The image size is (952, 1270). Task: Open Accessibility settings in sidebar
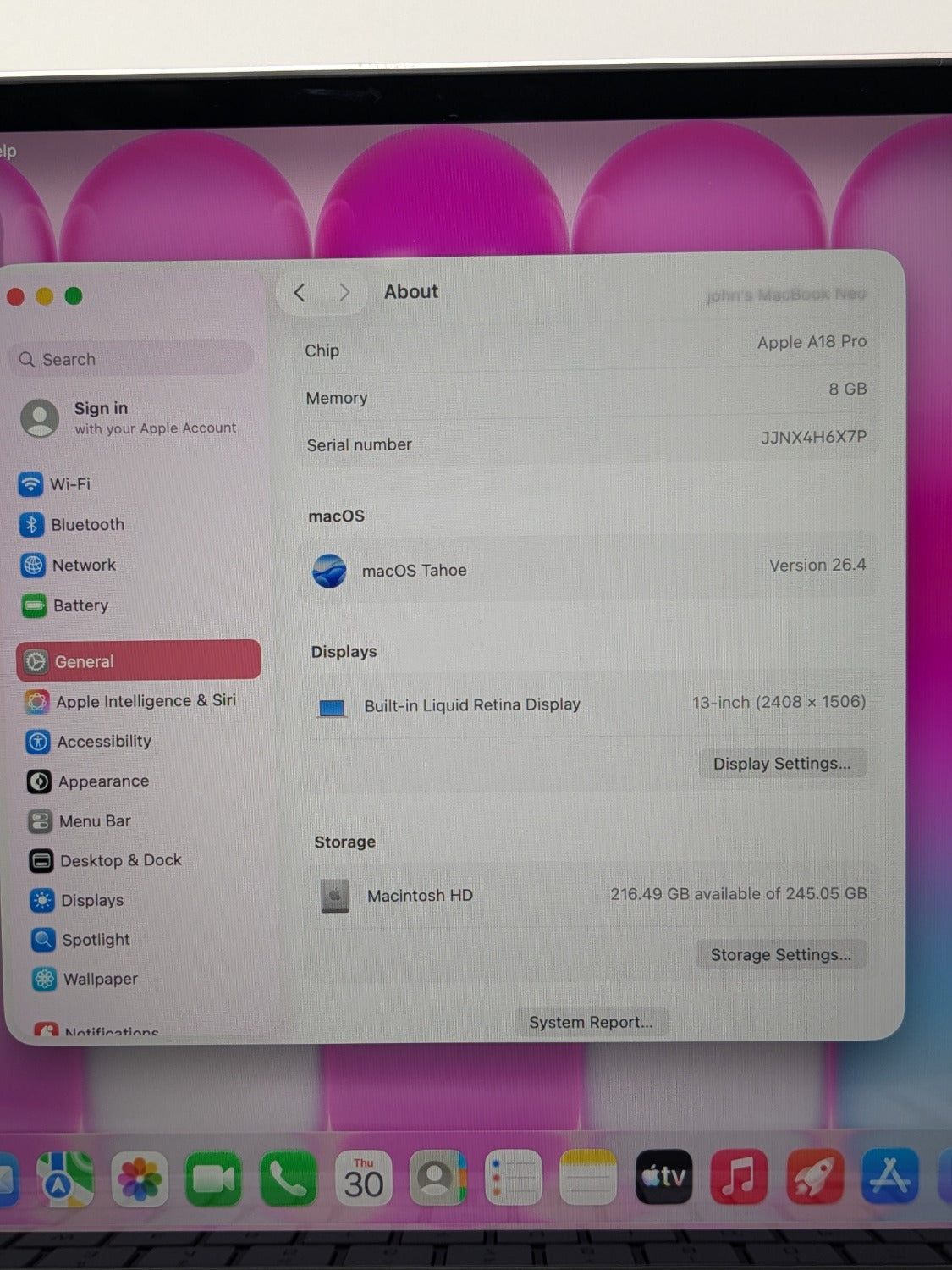(89, 742)
